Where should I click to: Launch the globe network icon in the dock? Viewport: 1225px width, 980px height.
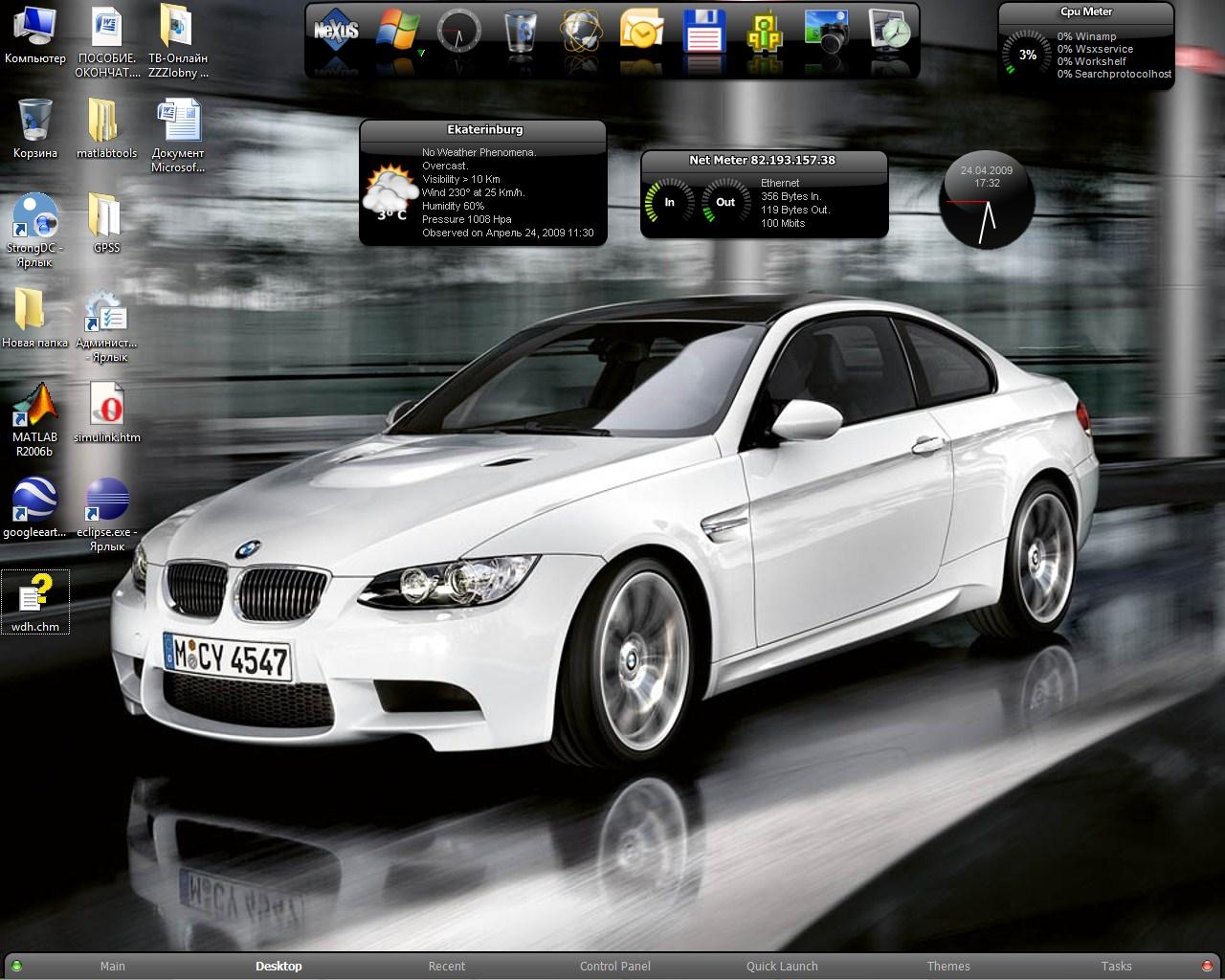[581, 32]
